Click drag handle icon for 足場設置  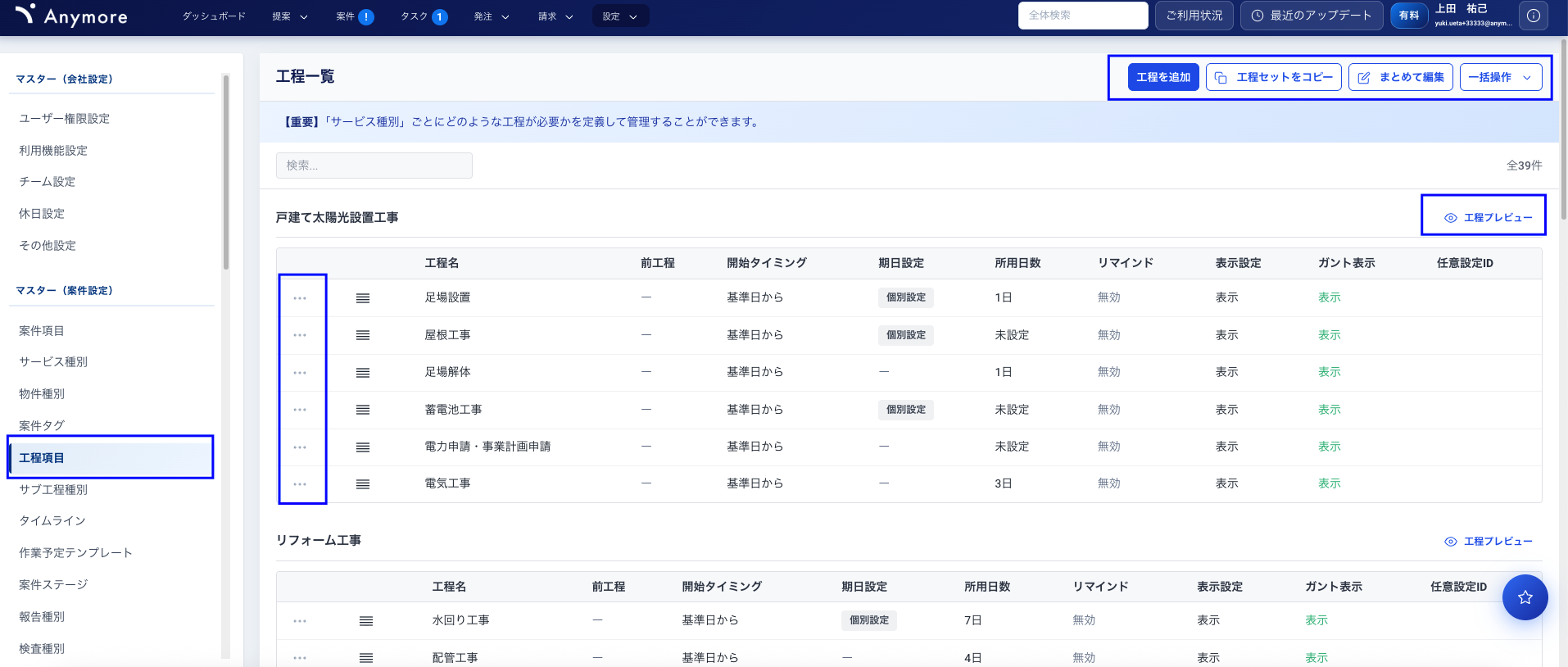pyautogui.click(x=363, y=298)
